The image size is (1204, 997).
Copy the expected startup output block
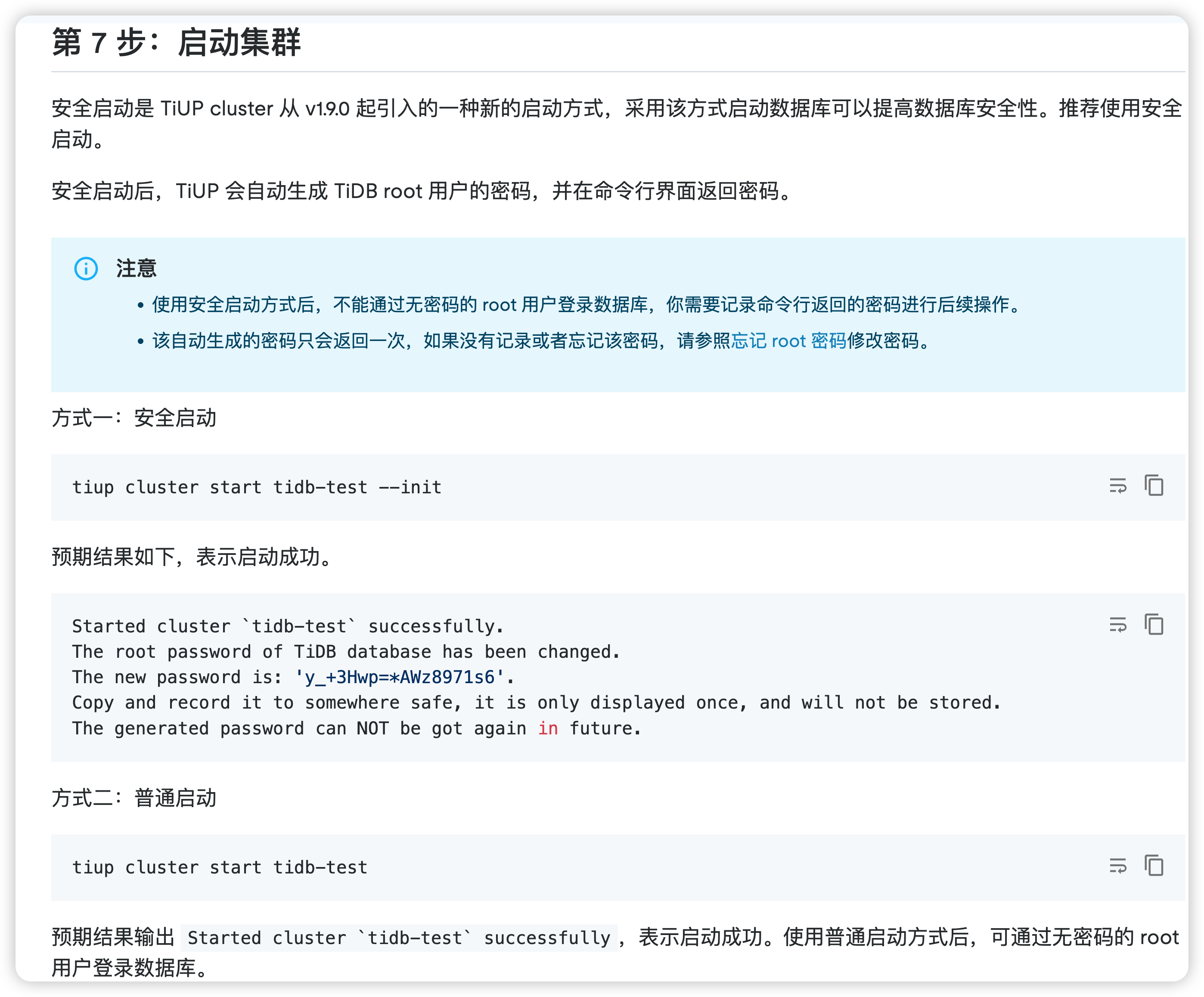click(1154, 624)
